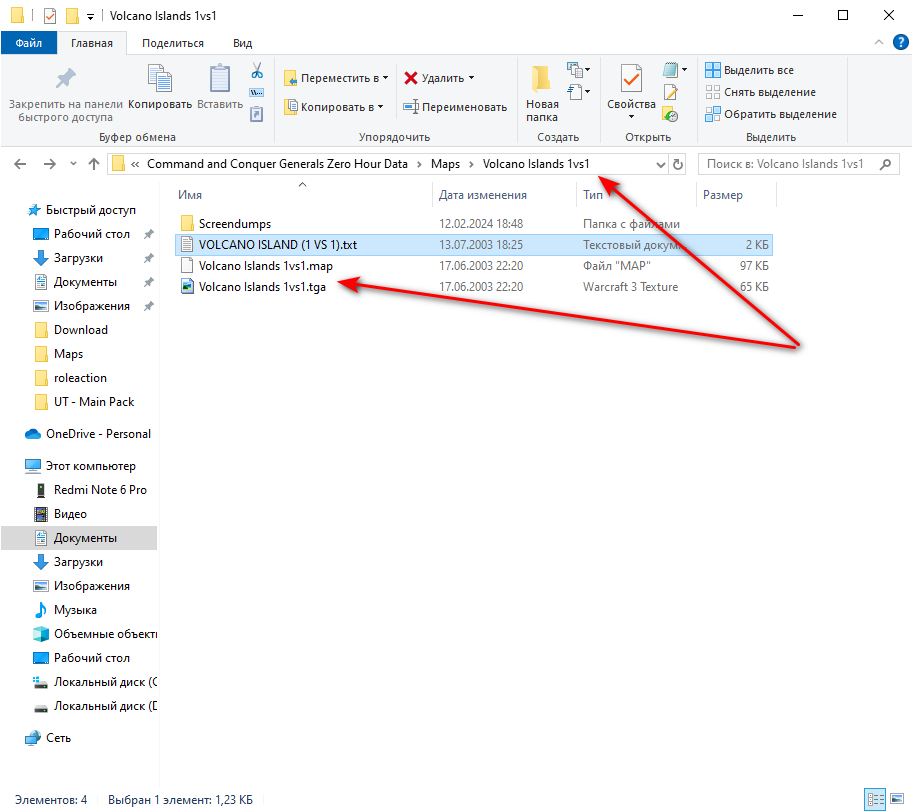Viewport: 913px width, 812px height.
Task: Open Быстрый доступ in sidebar
Action: click(82, 210)
